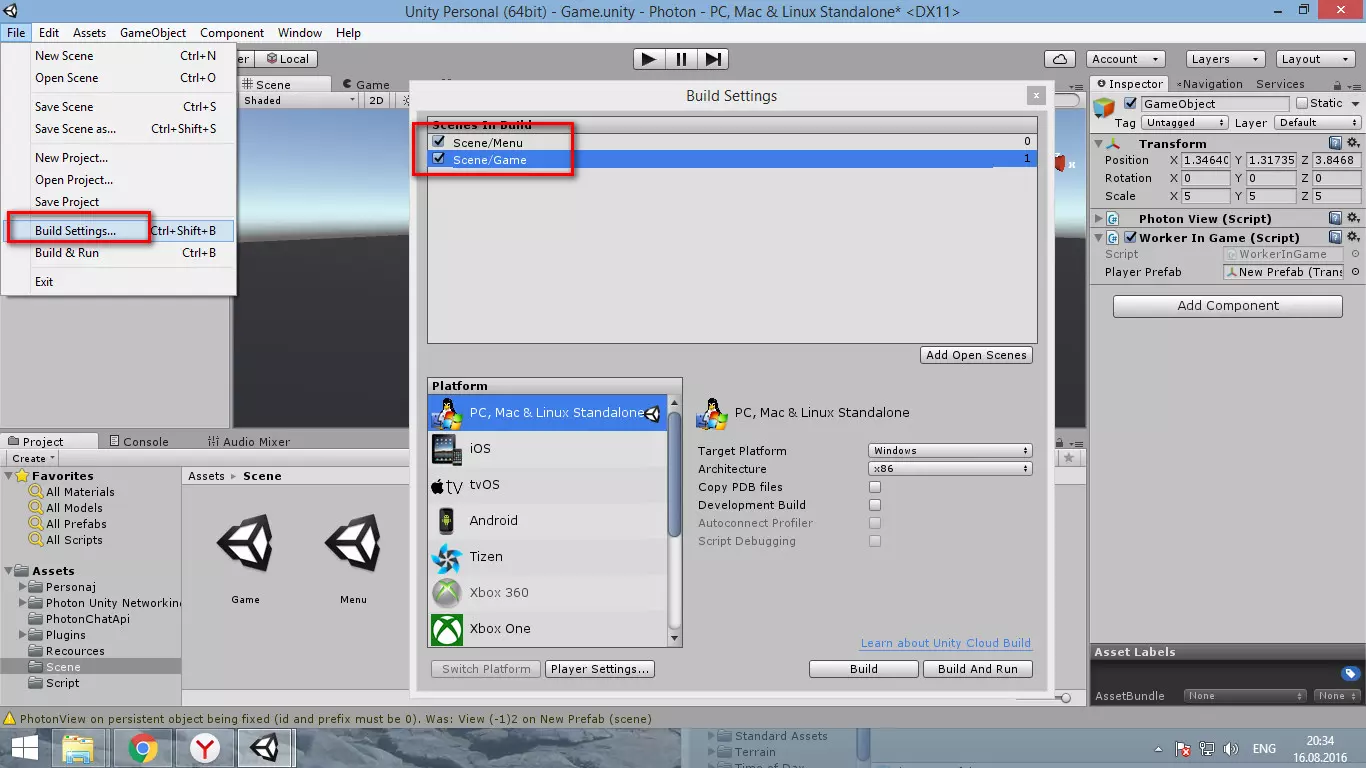1366x768 pixels.
Task: Enable the Development Build checkbox
Action: click(875, 505)
